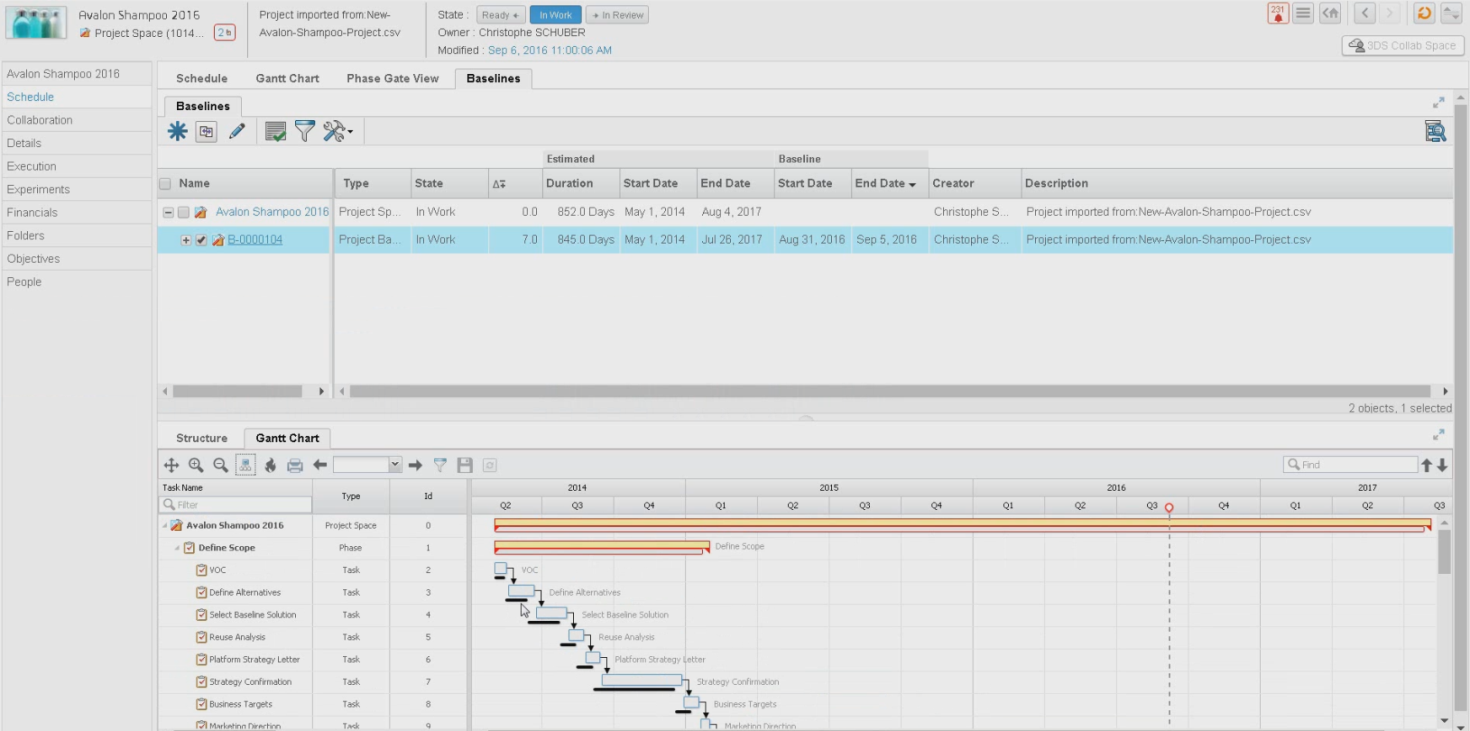
Task: Open the wrench tools menu
Action: pos(337,131)
